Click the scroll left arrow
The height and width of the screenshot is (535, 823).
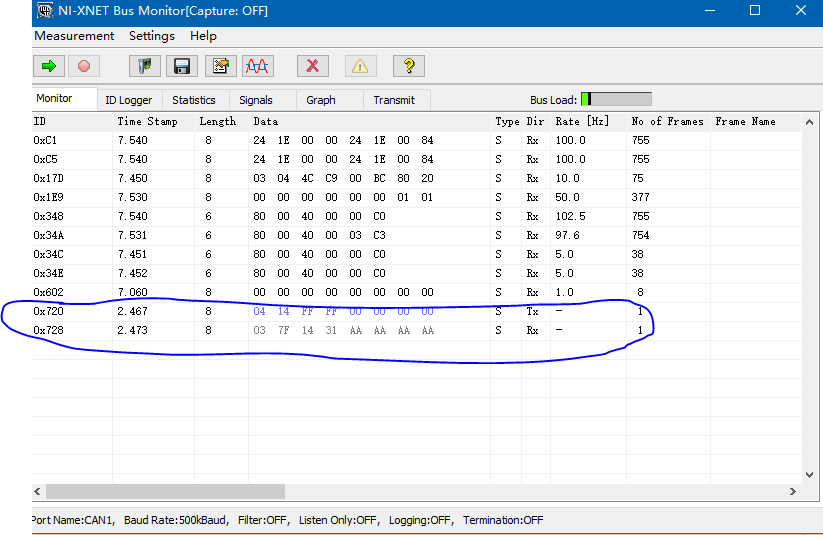pos(37,491)
